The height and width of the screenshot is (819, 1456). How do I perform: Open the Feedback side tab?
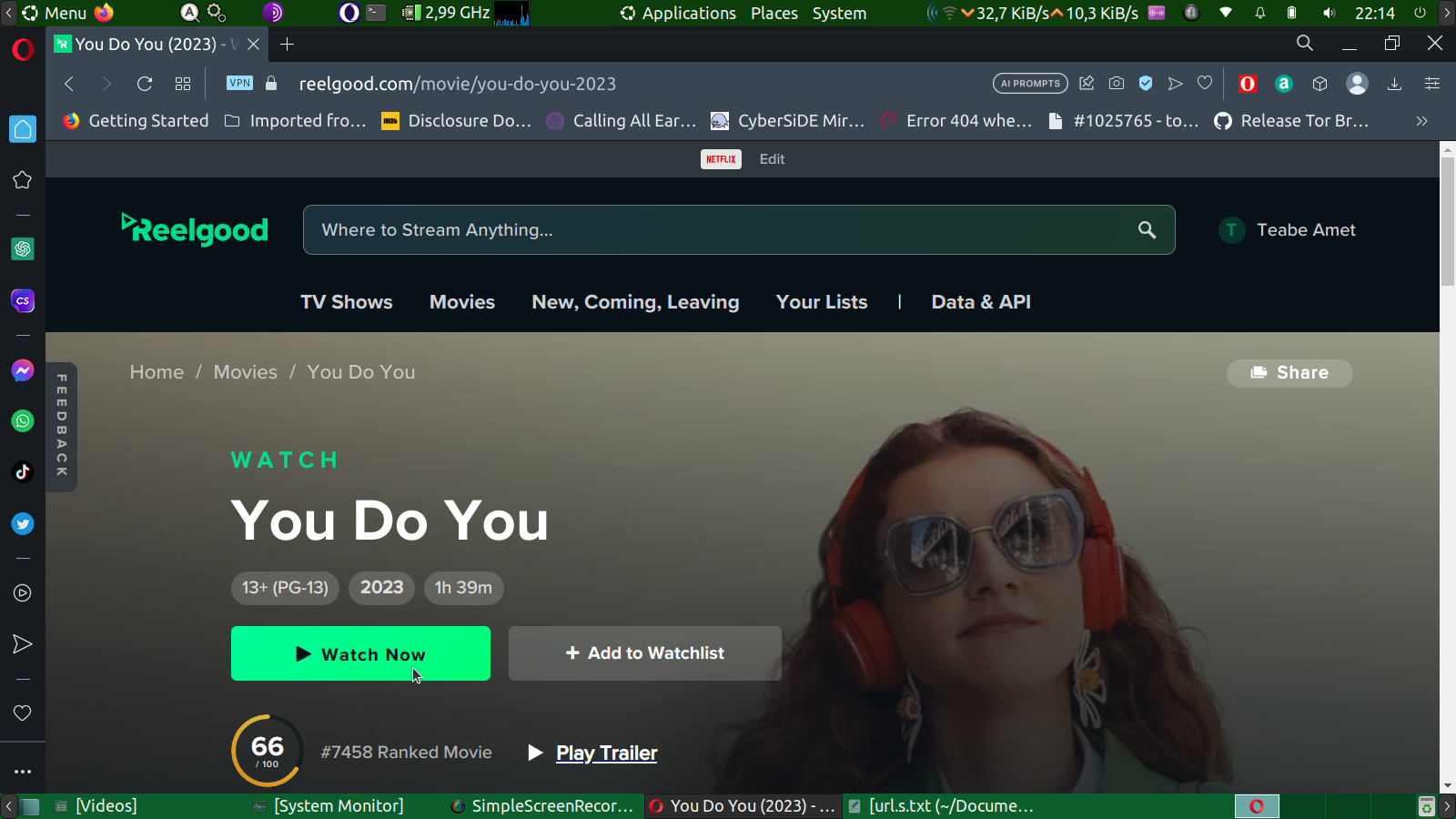pos(62,426)
